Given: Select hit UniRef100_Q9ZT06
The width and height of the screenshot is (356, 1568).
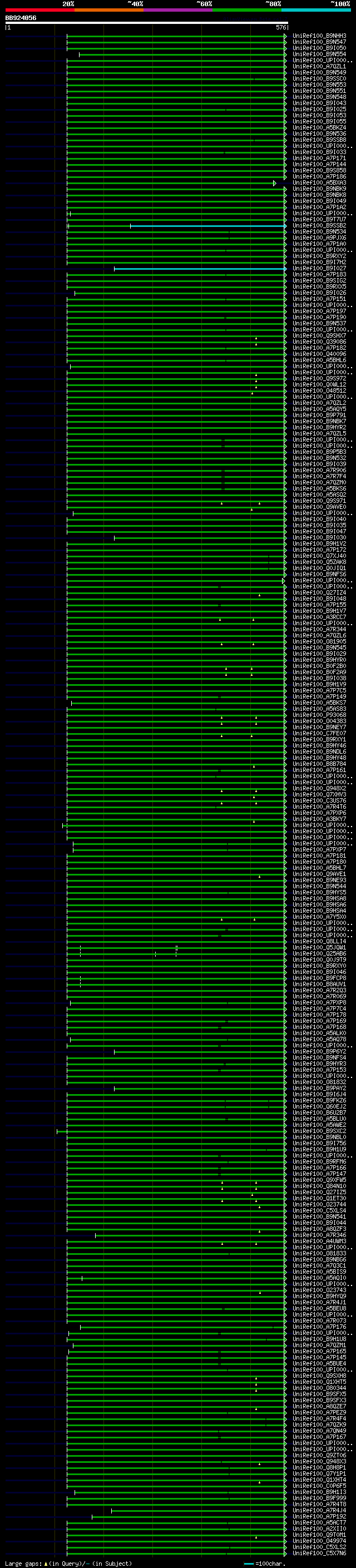Looking at the screenshot, I should [x=319, y=1456].
